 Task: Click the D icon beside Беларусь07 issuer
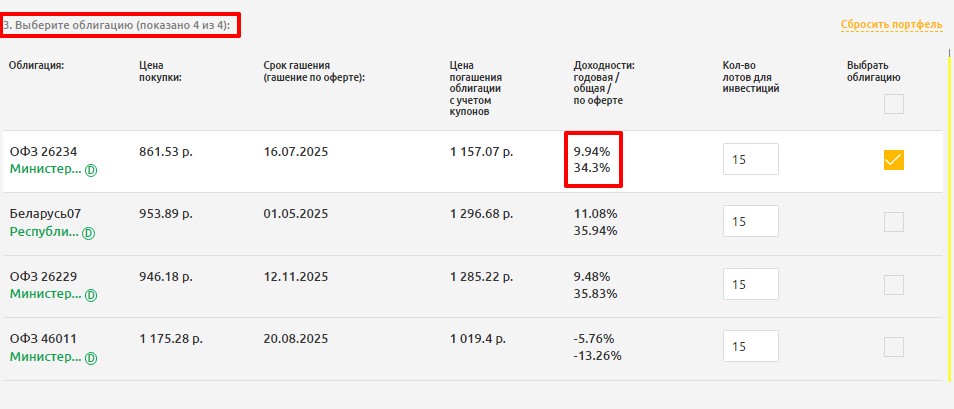pyautogui.click(x=88, y=233)
